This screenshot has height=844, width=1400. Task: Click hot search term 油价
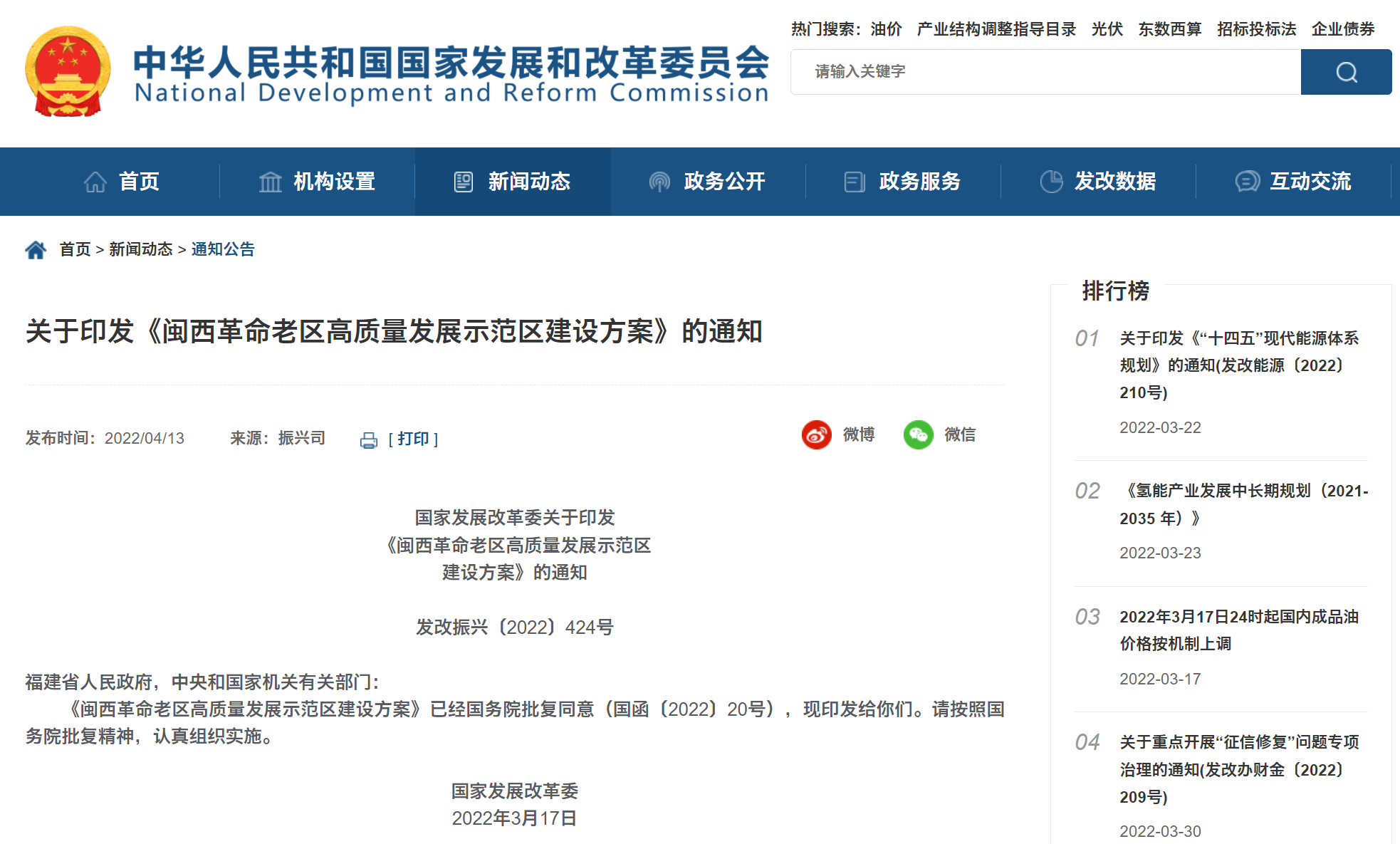886,29
